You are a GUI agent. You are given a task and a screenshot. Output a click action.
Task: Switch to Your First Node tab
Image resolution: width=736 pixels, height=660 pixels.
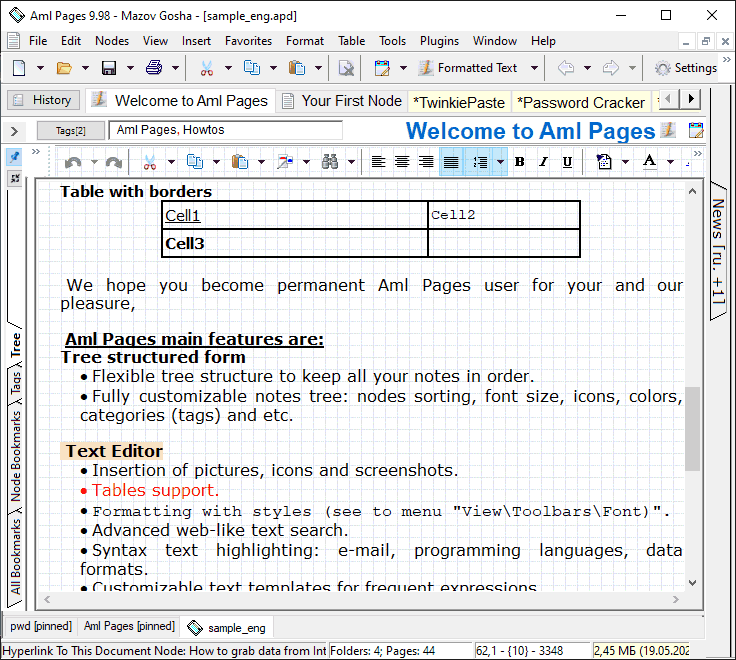point(342,101)
